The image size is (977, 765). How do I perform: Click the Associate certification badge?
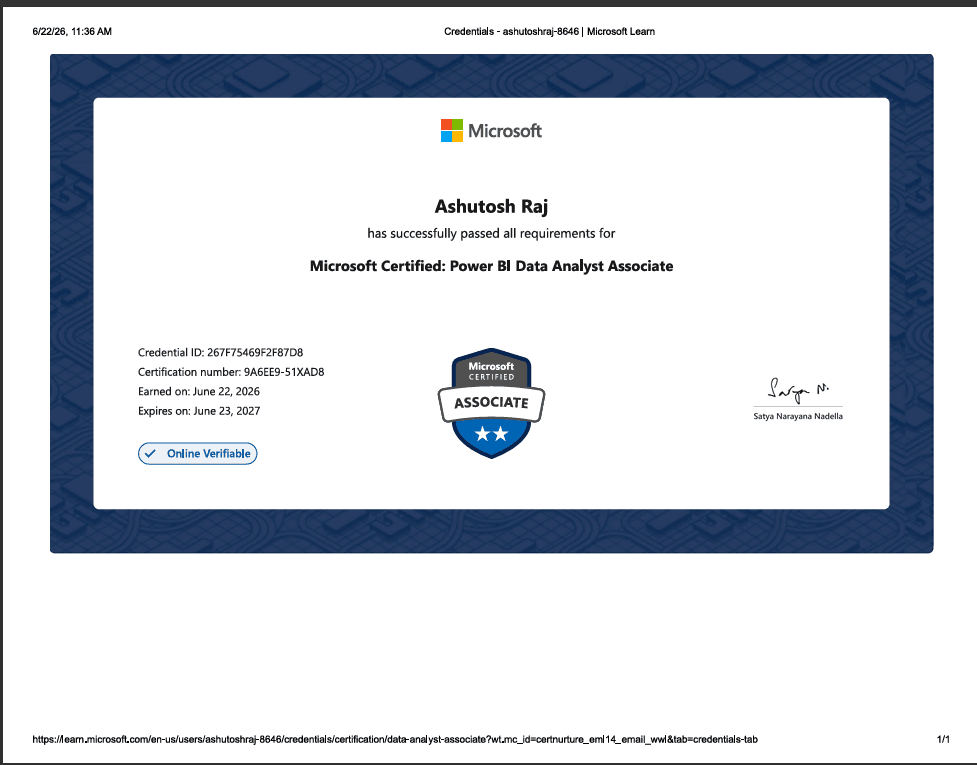[x=491, y=403]
